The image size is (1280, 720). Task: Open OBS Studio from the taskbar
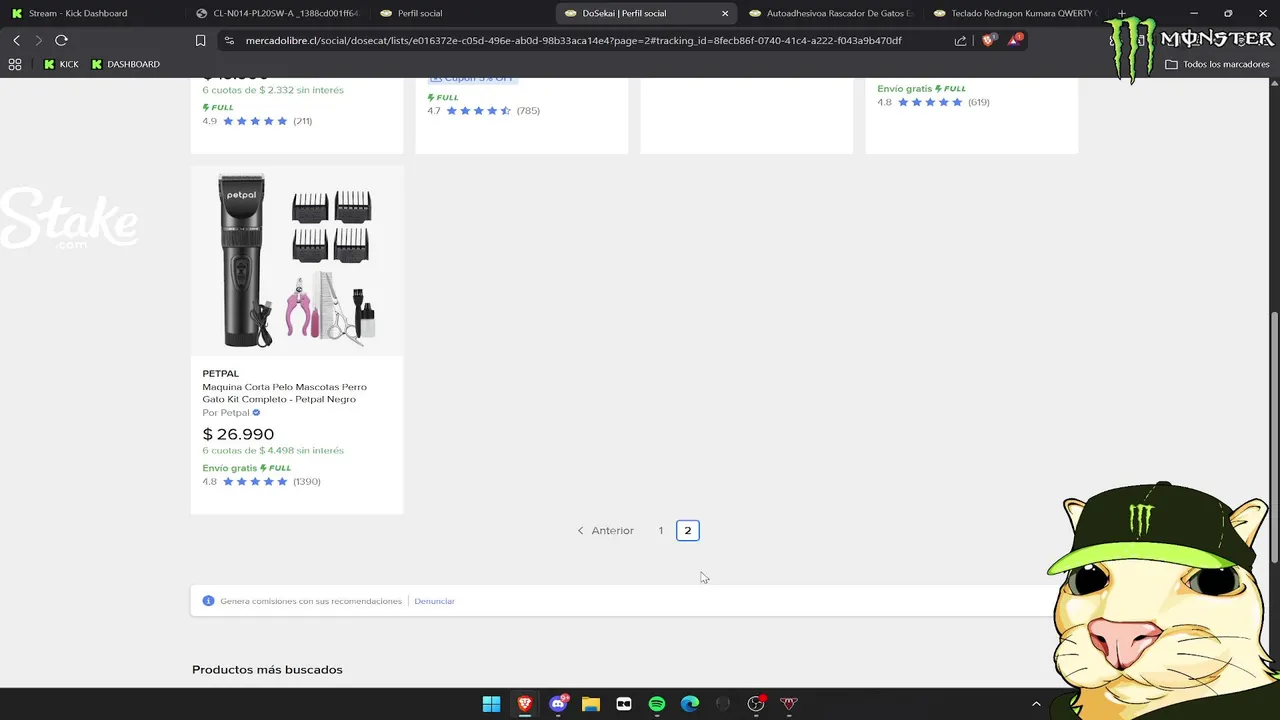tap(756, 704)
